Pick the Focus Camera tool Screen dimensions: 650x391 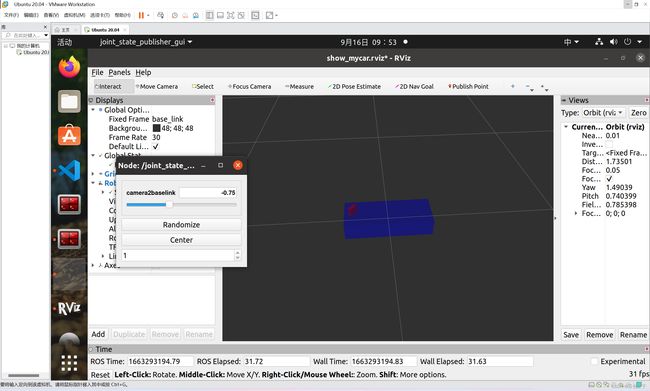(250, 87)
